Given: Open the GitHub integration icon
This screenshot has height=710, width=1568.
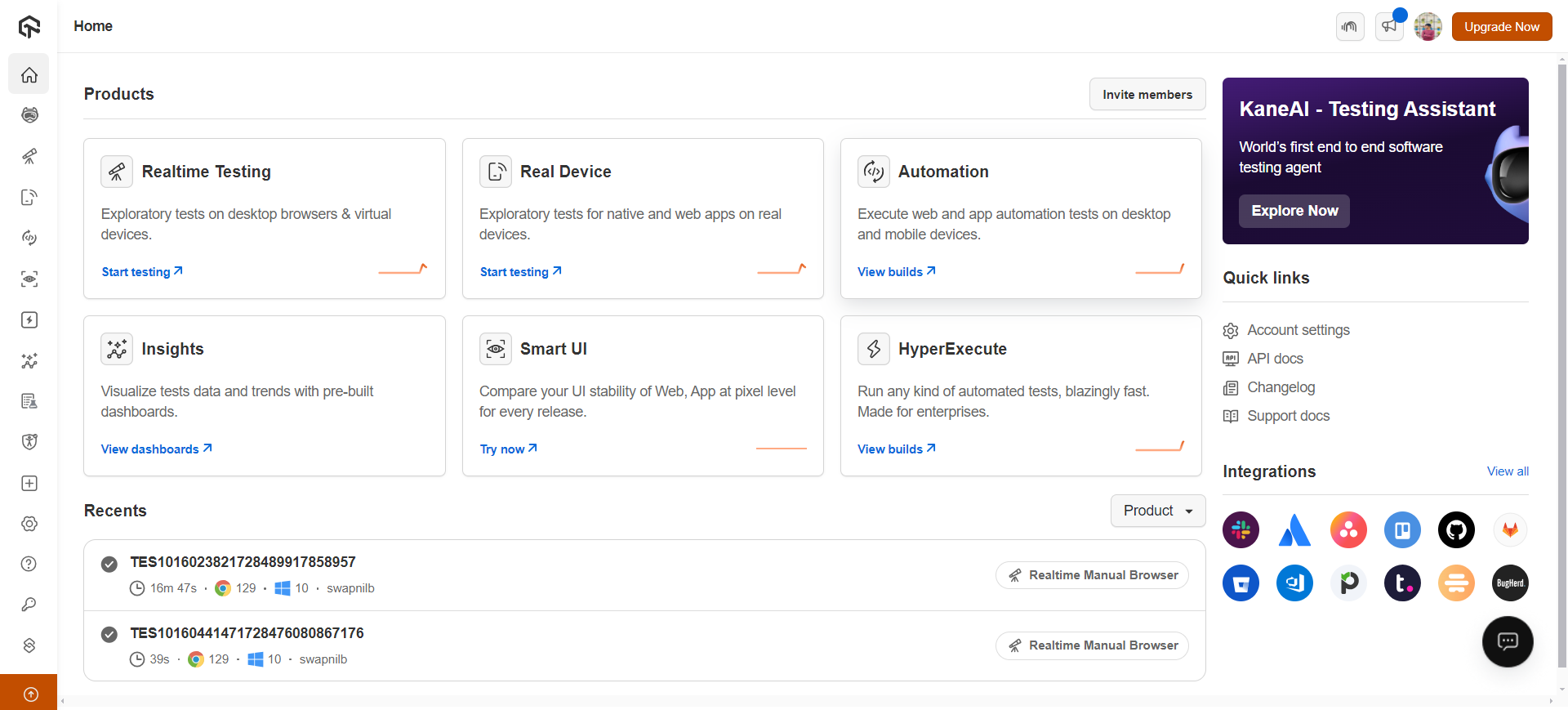Looking at the screenshot, I should [x=1456, y=530].
